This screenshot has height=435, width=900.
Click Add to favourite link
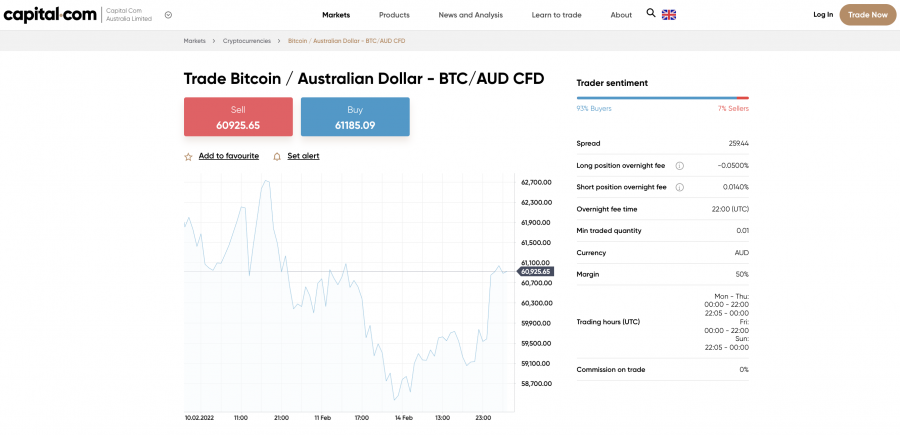pyautogui.click(x=228, y=156)
